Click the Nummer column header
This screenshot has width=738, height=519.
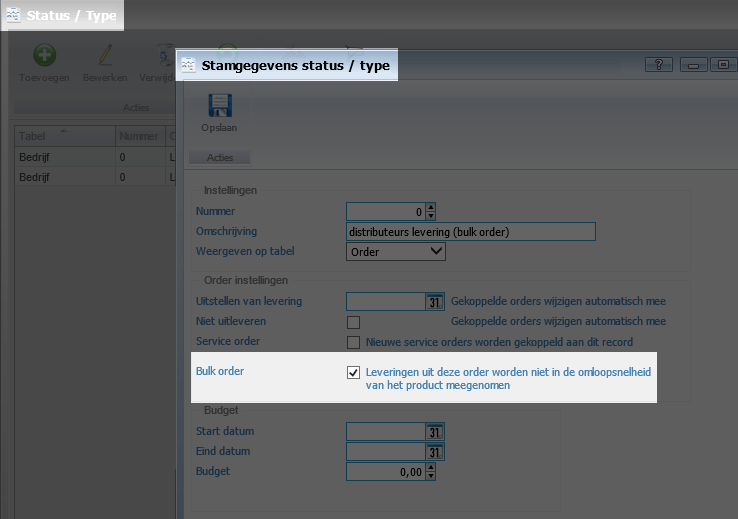(137, 137)
